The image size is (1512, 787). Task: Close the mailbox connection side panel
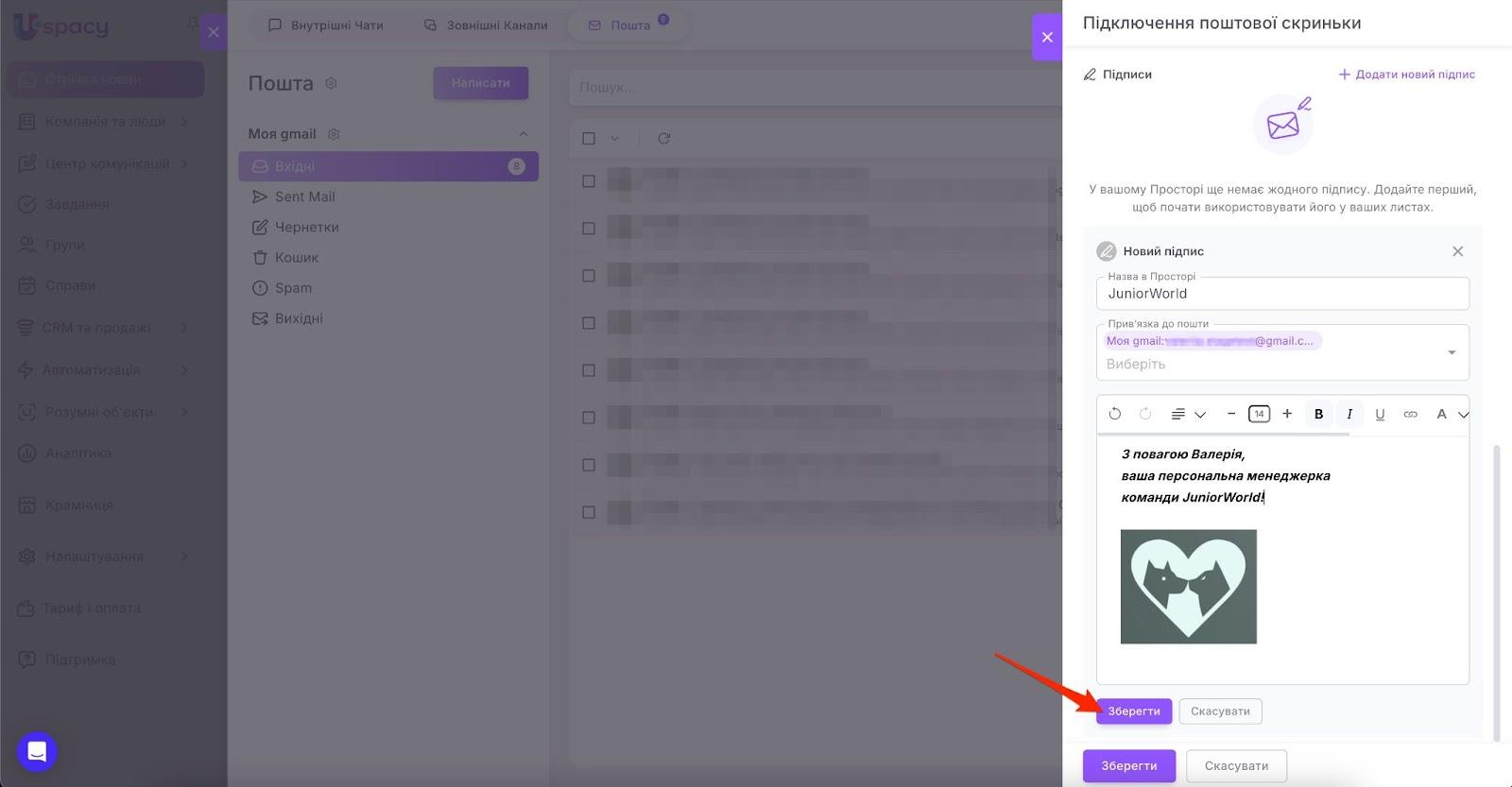(1047, 37)
